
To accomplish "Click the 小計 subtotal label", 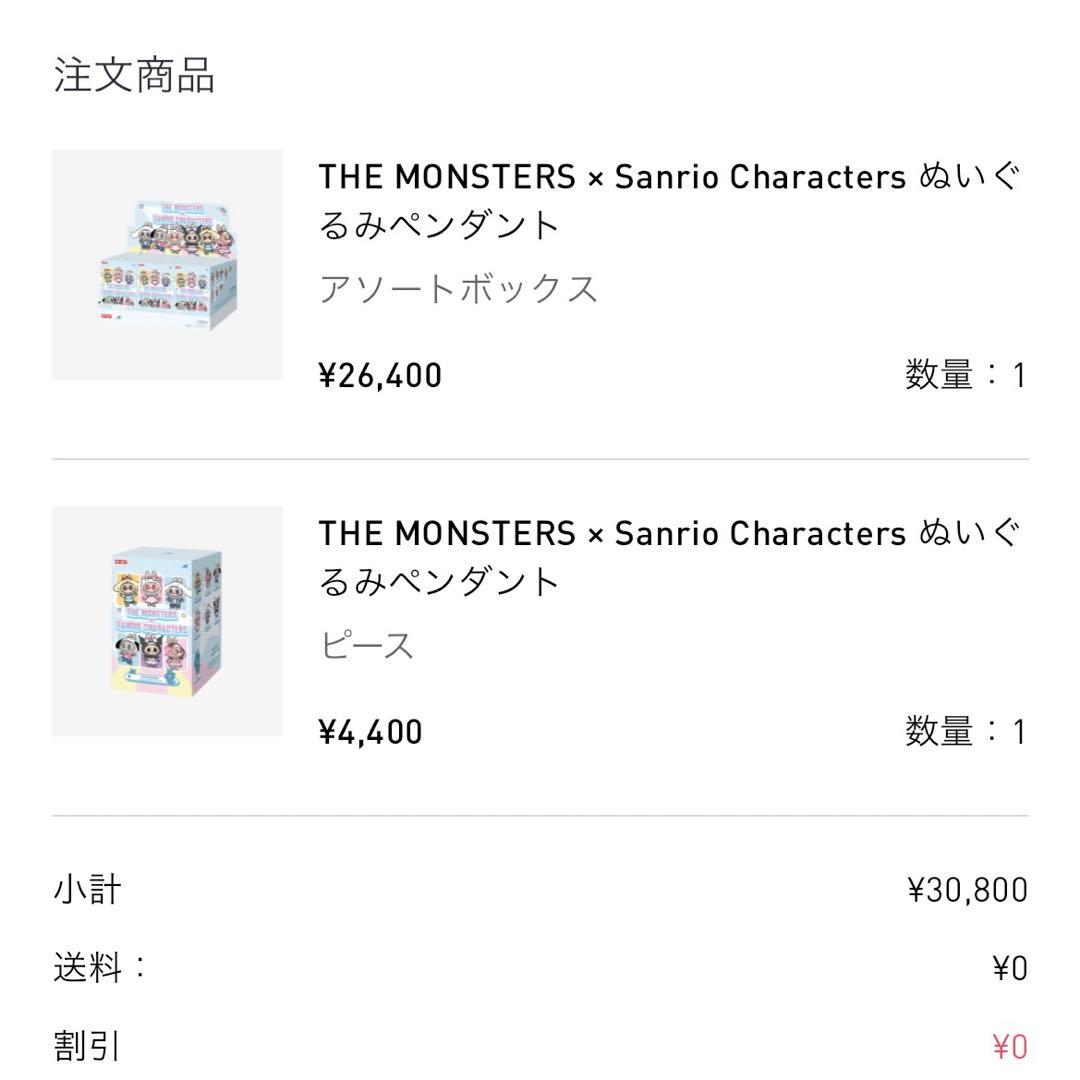I will click(88, 889).
